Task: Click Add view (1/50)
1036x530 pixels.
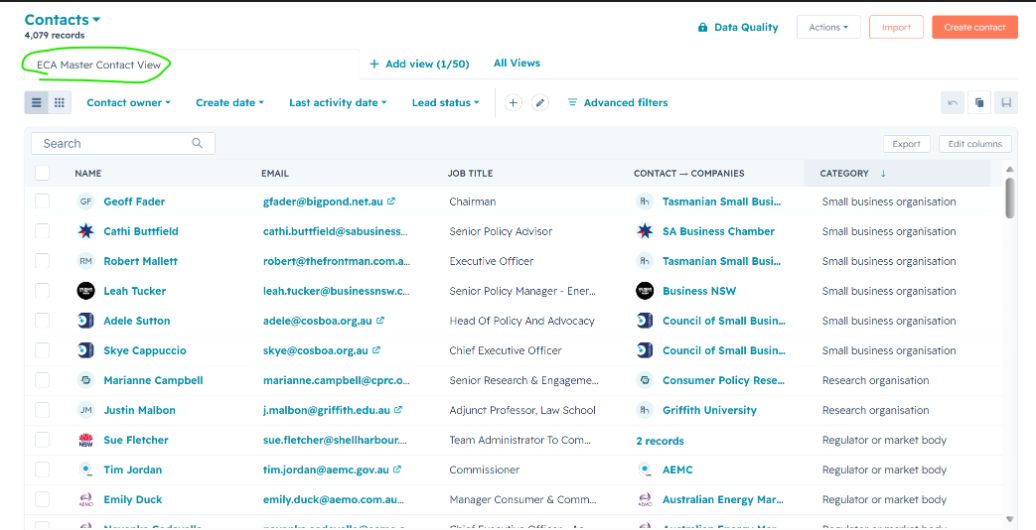Action: point(419,64)
